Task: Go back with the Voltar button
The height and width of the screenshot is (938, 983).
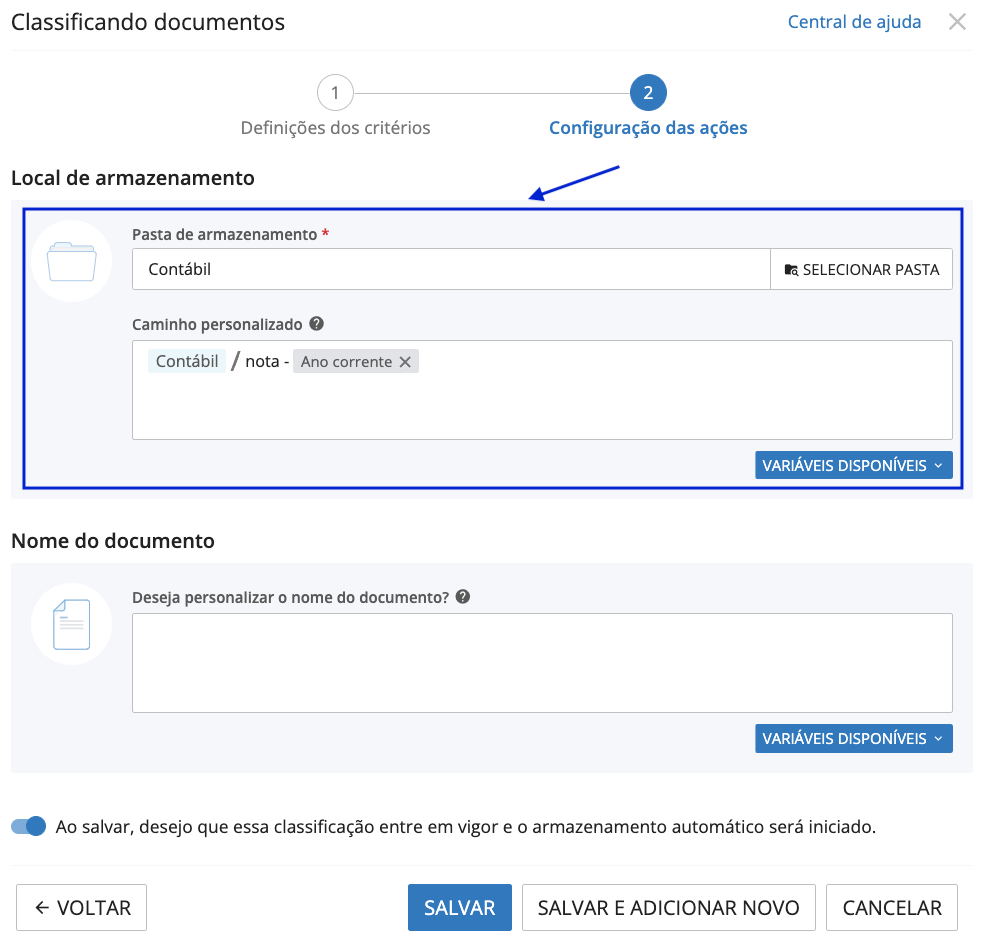Action: pyautogui.click(x=82, y=908)
